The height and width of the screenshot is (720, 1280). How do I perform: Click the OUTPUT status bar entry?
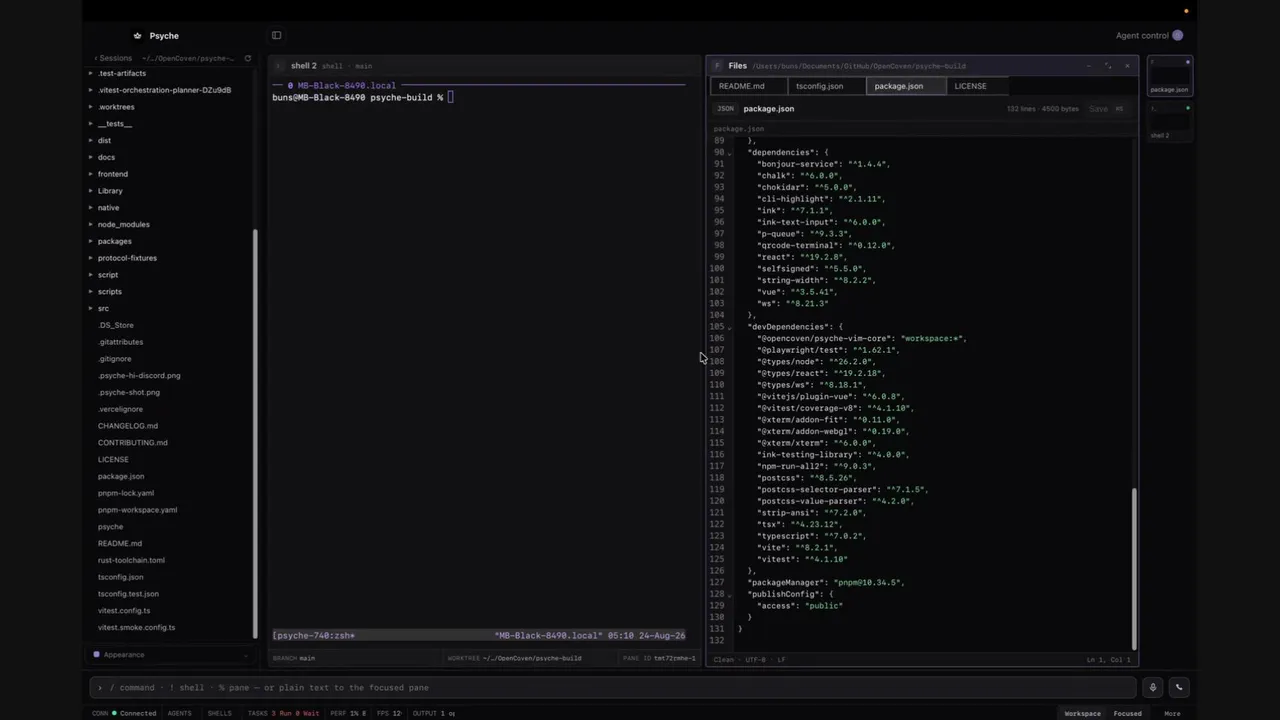433,713
